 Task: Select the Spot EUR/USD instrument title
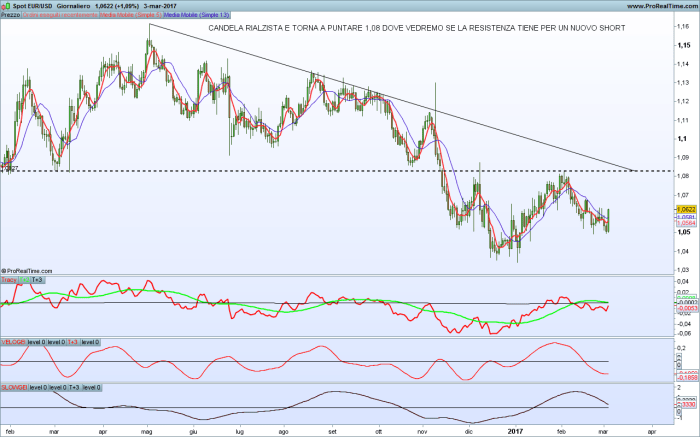[33, 6]
